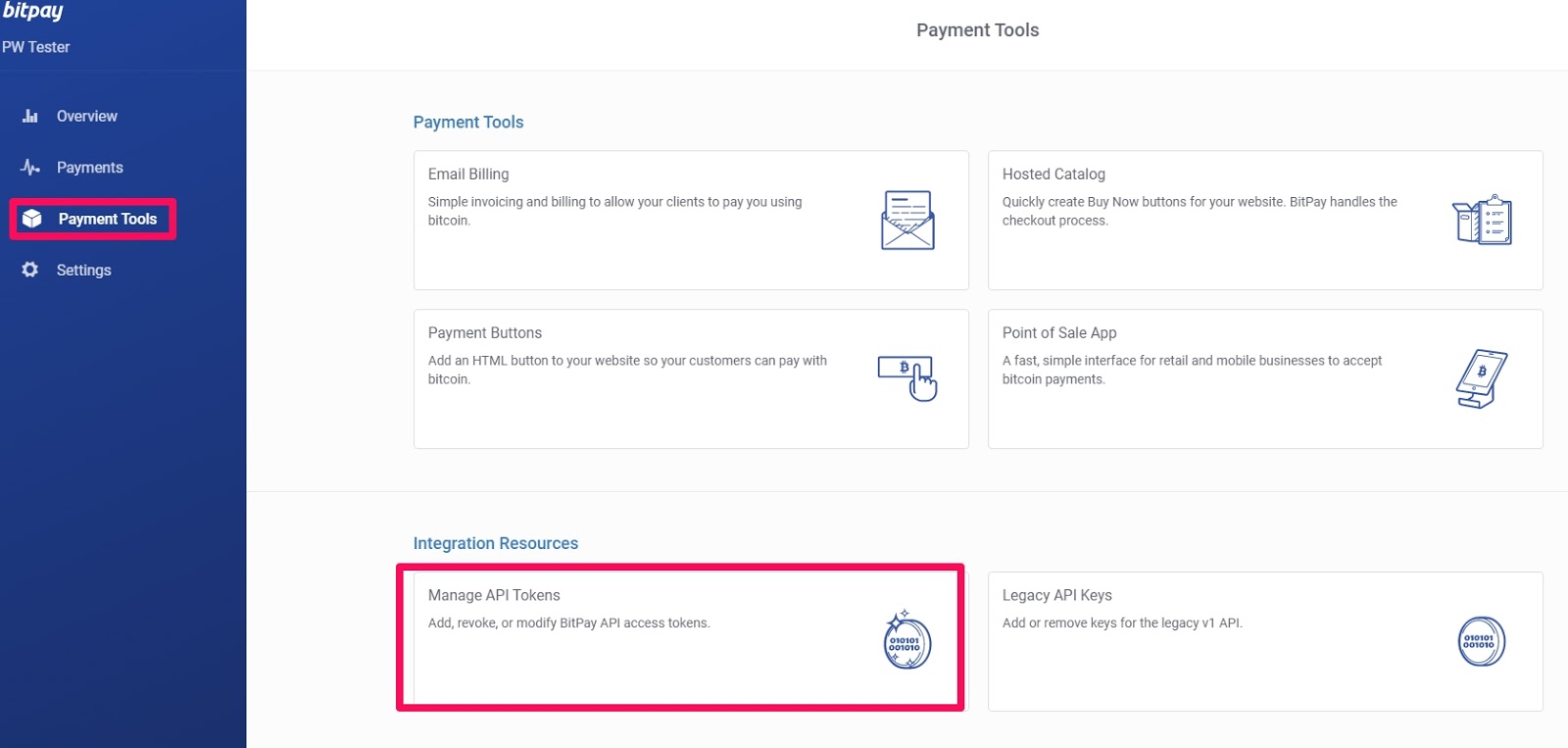Screen dimensions: 1568x748
Task: Click the PW Tester account name
Action: (x=35, y=47)
